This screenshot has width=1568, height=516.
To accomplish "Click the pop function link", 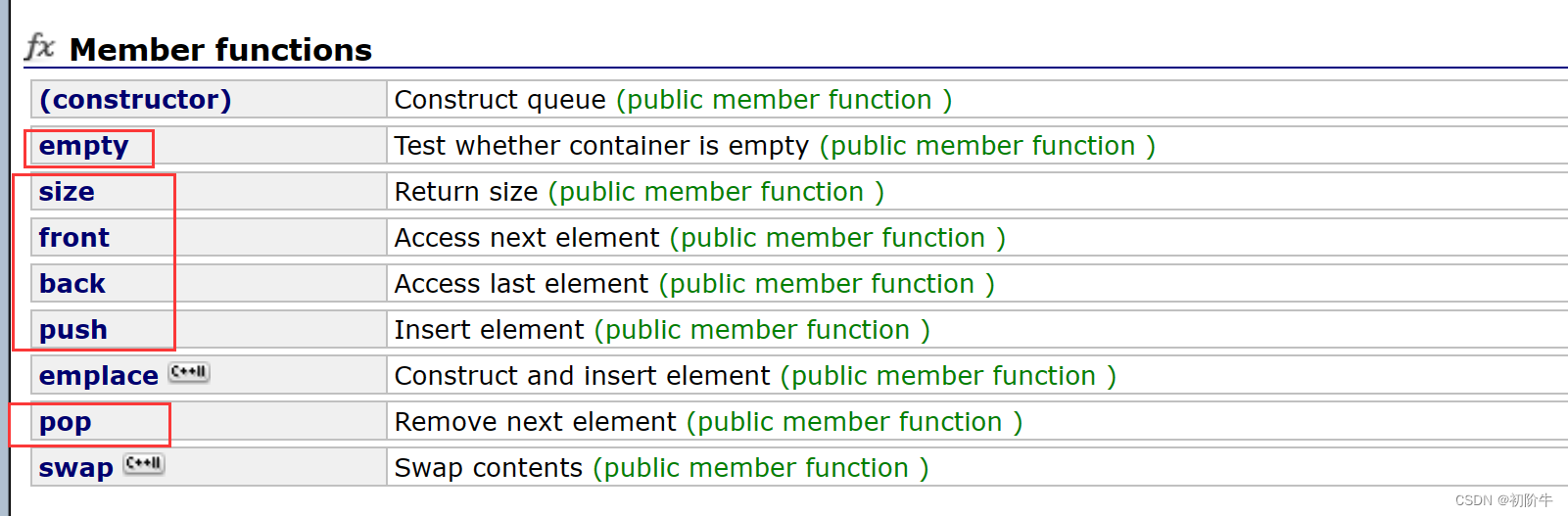I will tap(65, 422).
